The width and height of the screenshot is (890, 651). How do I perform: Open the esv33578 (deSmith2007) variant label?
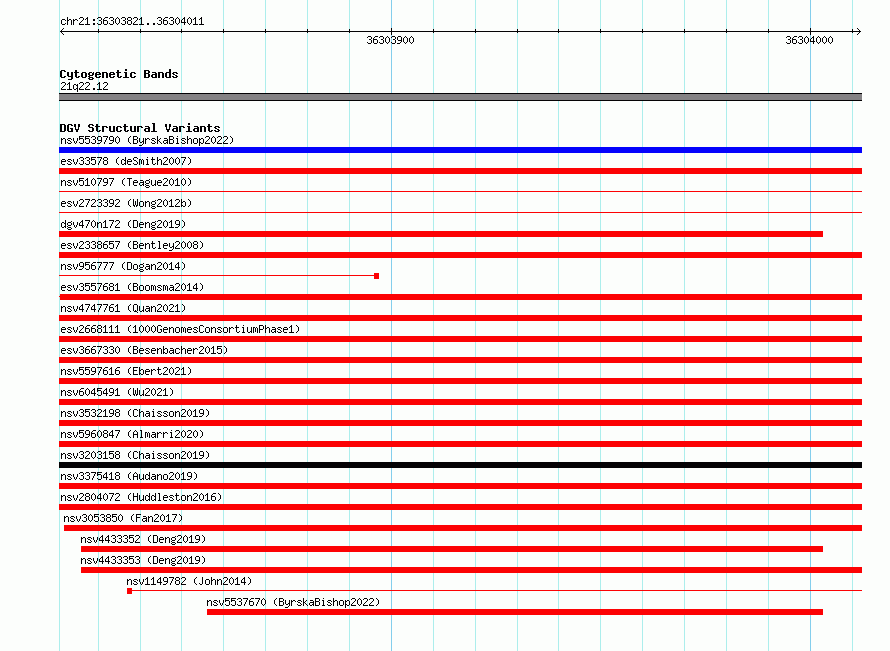tap(126, 161)
